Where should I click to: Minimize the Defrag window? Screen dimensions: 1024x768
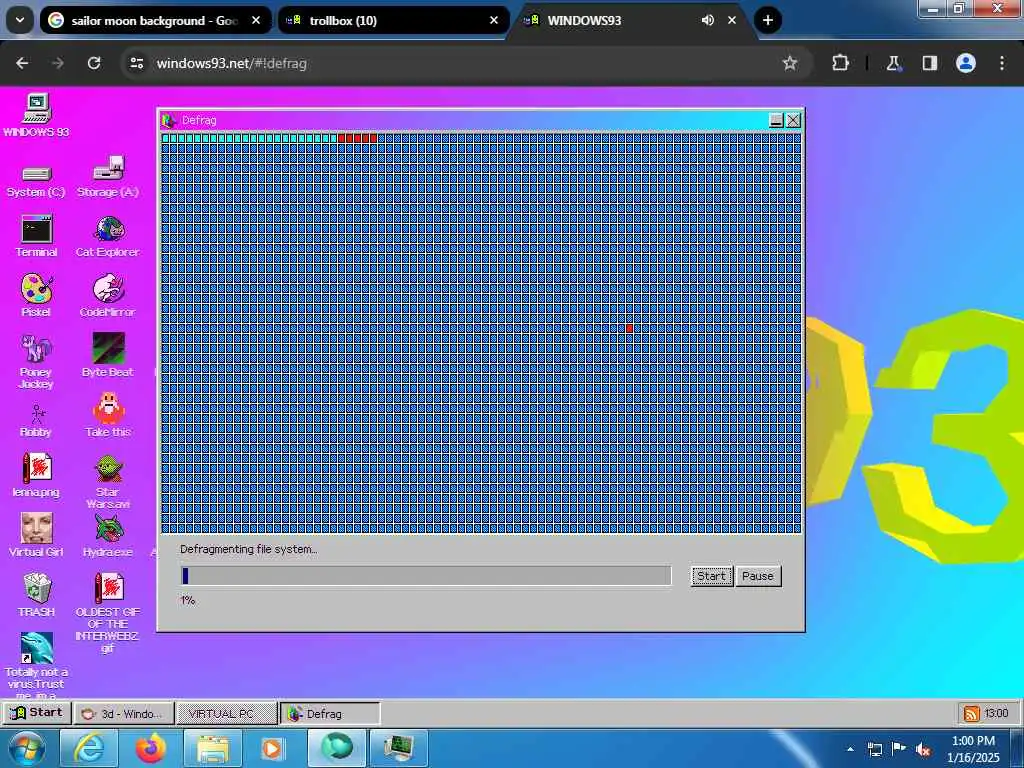click(776, 120)
